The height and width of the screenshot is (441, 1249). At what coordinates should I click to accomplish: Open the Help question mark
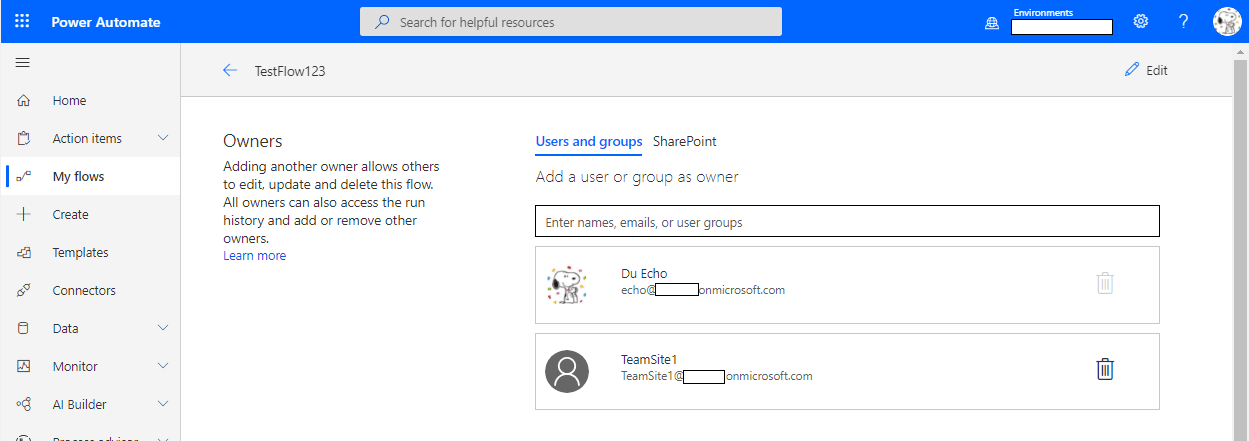[1183, 21]
